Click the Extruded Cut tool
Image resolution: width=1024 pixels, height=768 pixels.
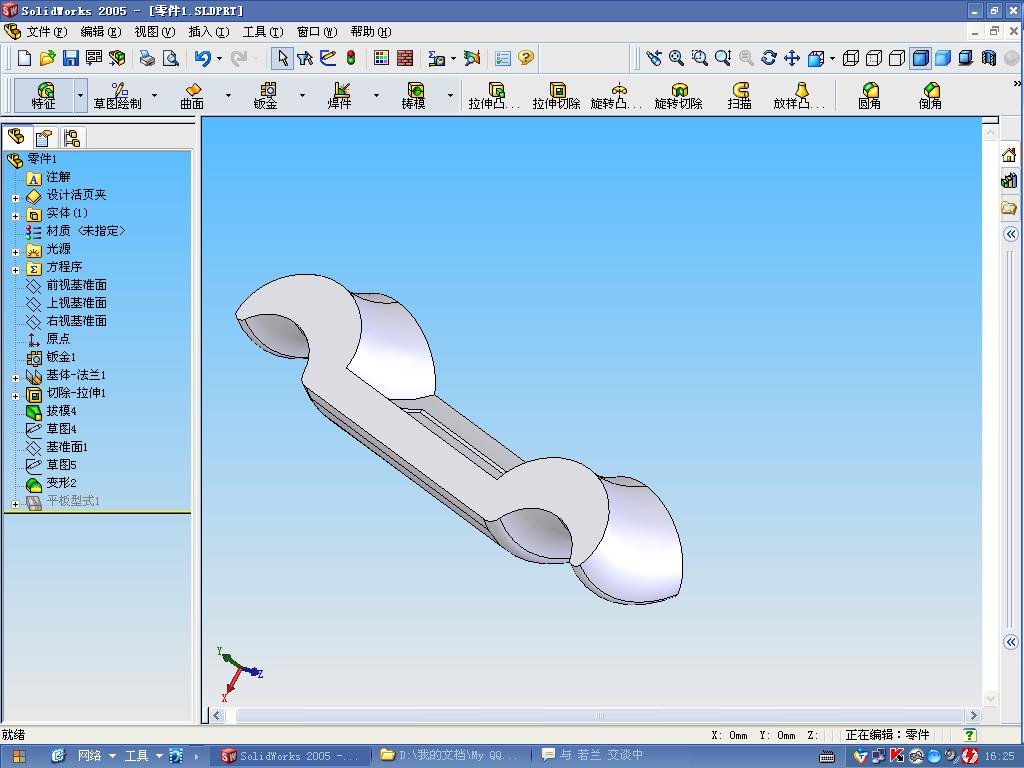click(556, 95)
